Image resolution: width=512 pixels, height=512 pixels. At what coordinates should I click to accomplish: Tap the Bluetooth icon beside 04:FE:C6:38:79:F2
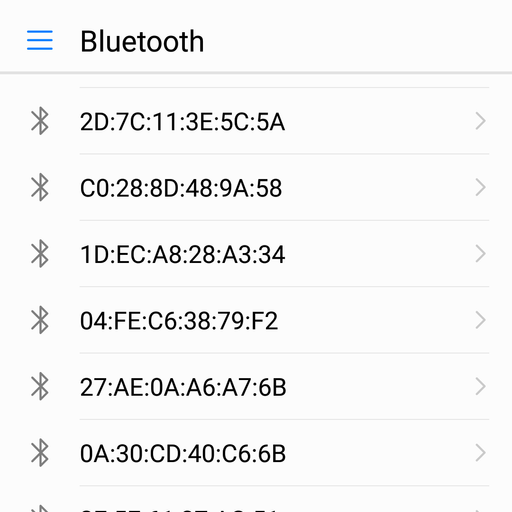(40, 320)
